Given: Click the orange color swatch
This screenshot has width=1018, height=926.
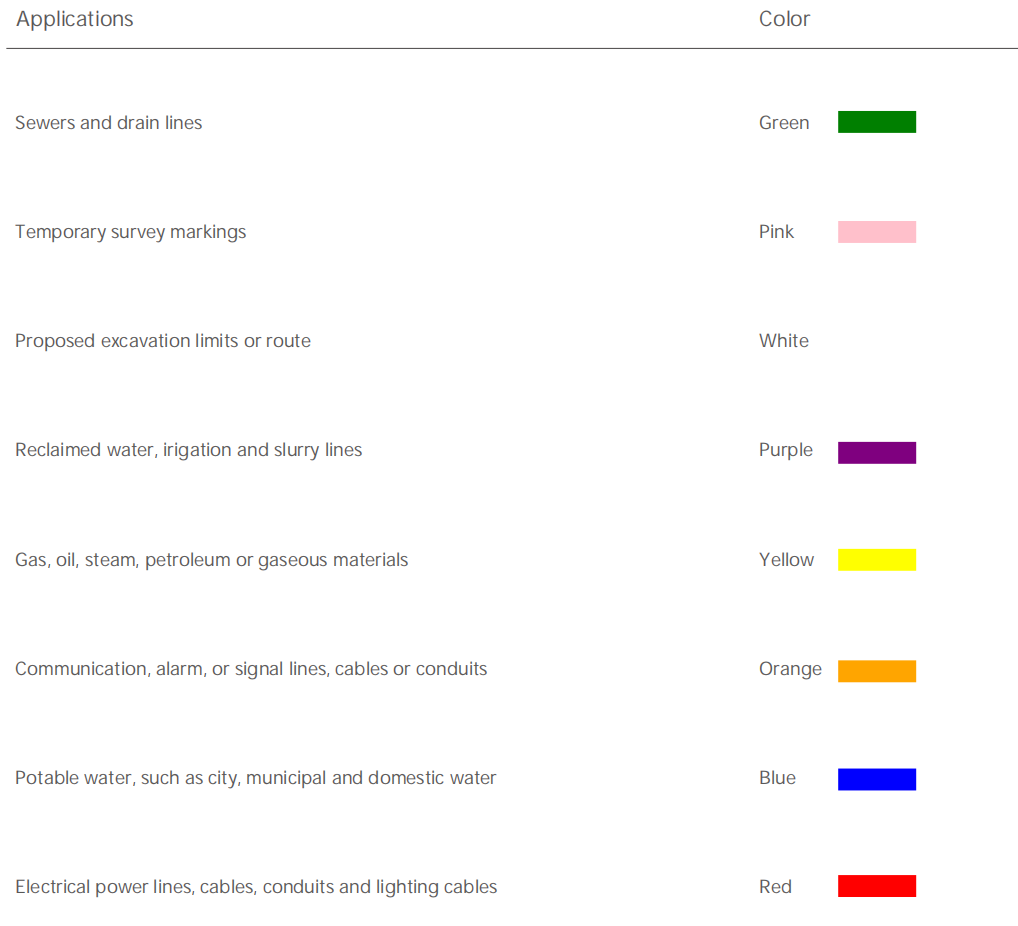Looking at the screenshot, I should (876, 671).
